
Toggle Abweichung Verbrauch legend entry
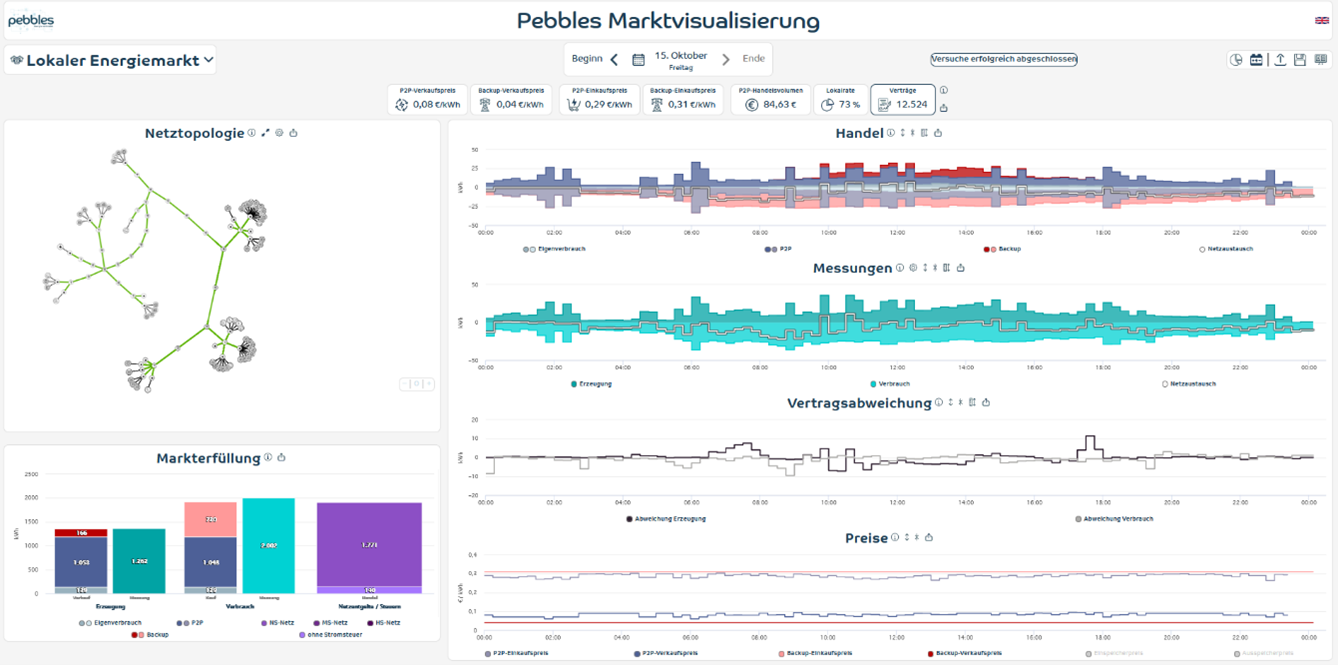tap(1114, 519)
